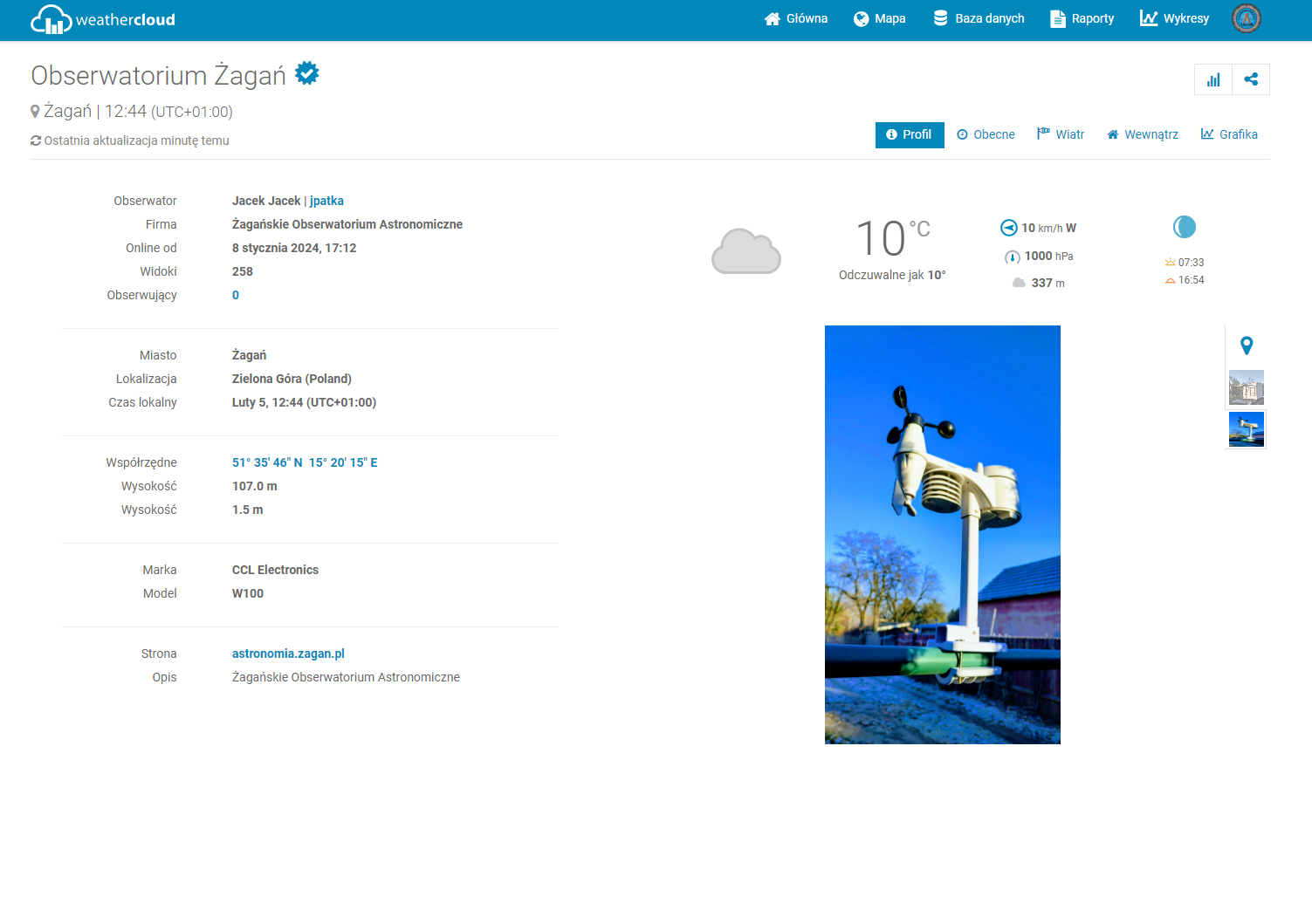Go to Mapa in navigation
The height and width of the screenshot is (924, 1312).
879,18
